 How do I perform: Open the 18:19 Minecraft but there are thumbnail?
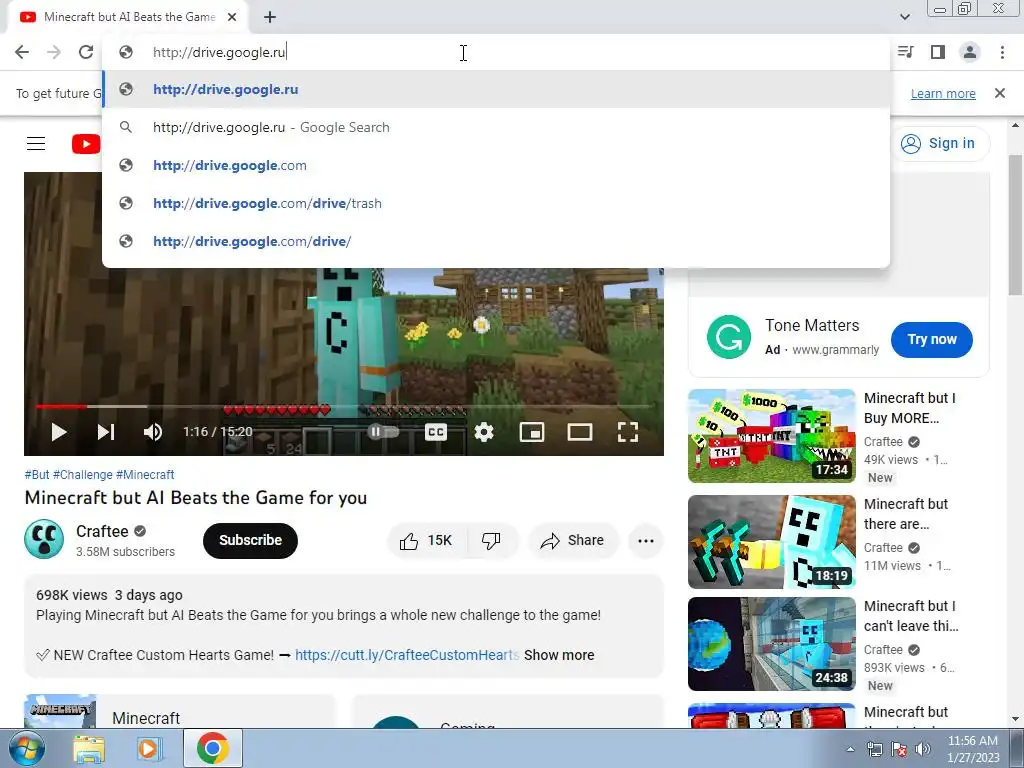tap(771, 541)
